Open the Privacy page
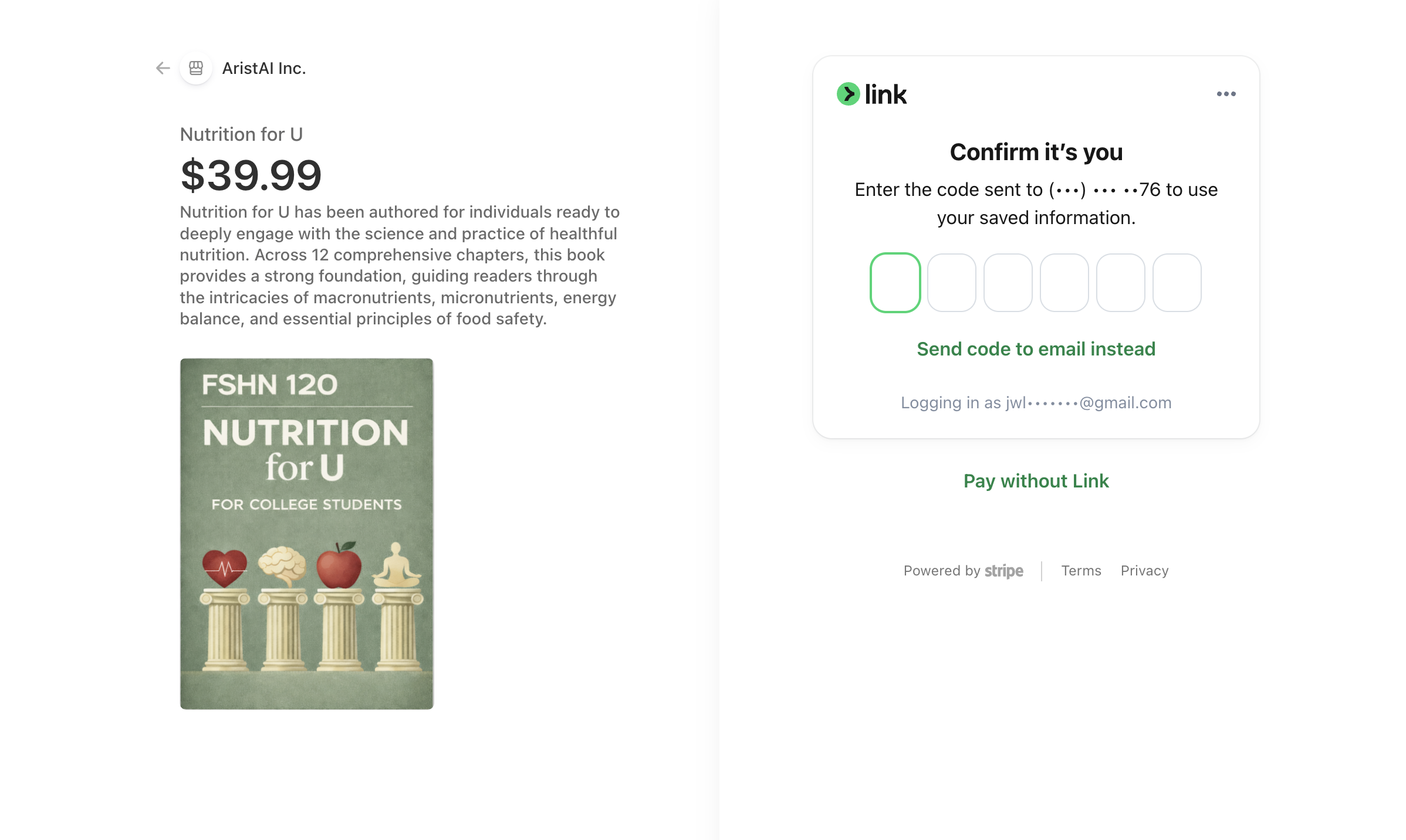The height and width of the screenshot is (840, 1406). click(x=1144, y=570)
